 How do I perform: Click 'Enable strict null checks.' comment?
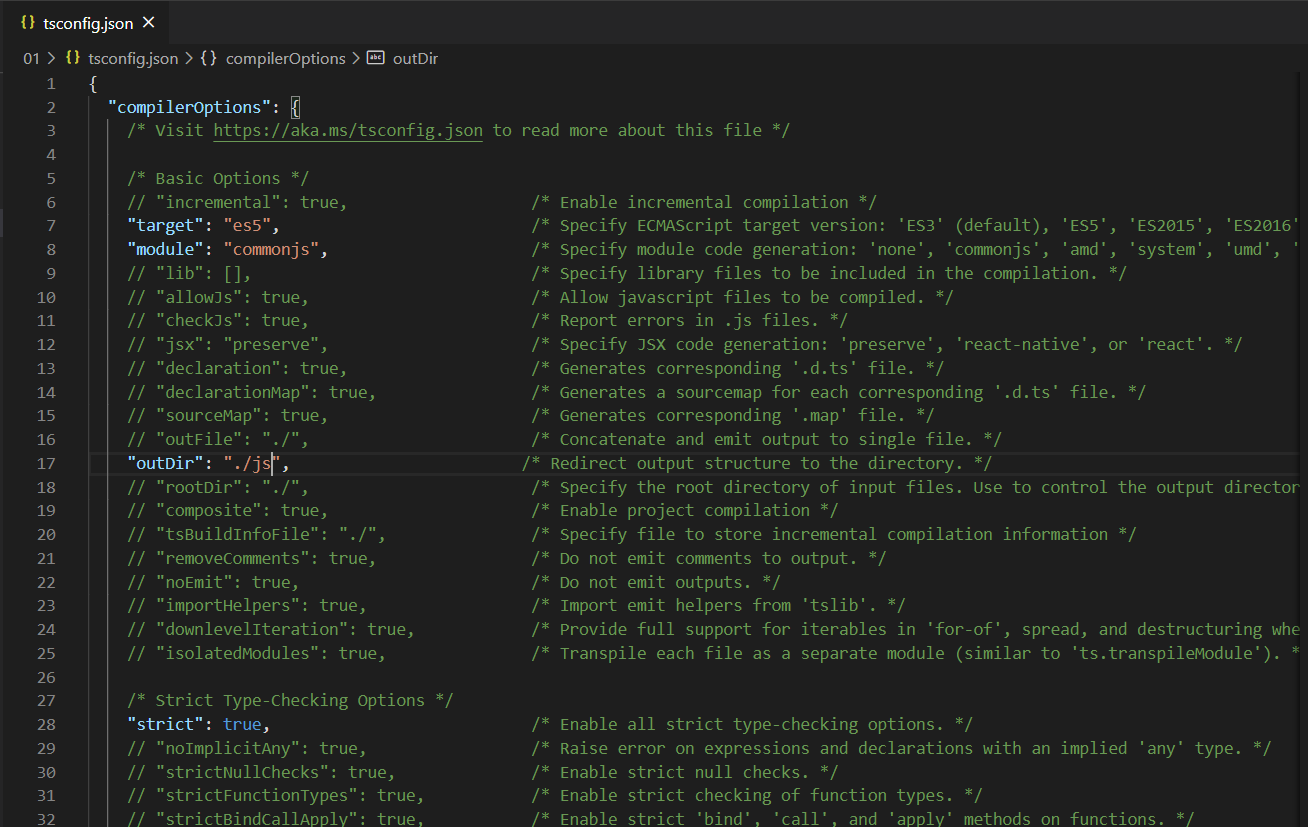coord(685,772)
